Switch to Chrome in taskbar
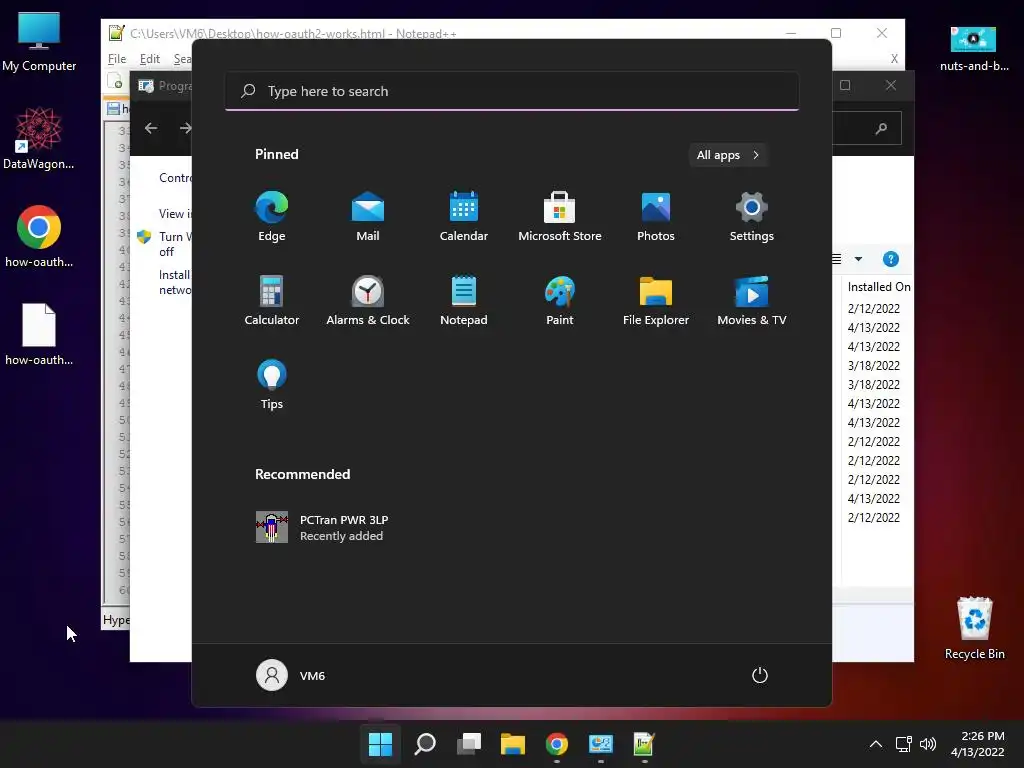 pyautogui.click(x=556, y=744)
